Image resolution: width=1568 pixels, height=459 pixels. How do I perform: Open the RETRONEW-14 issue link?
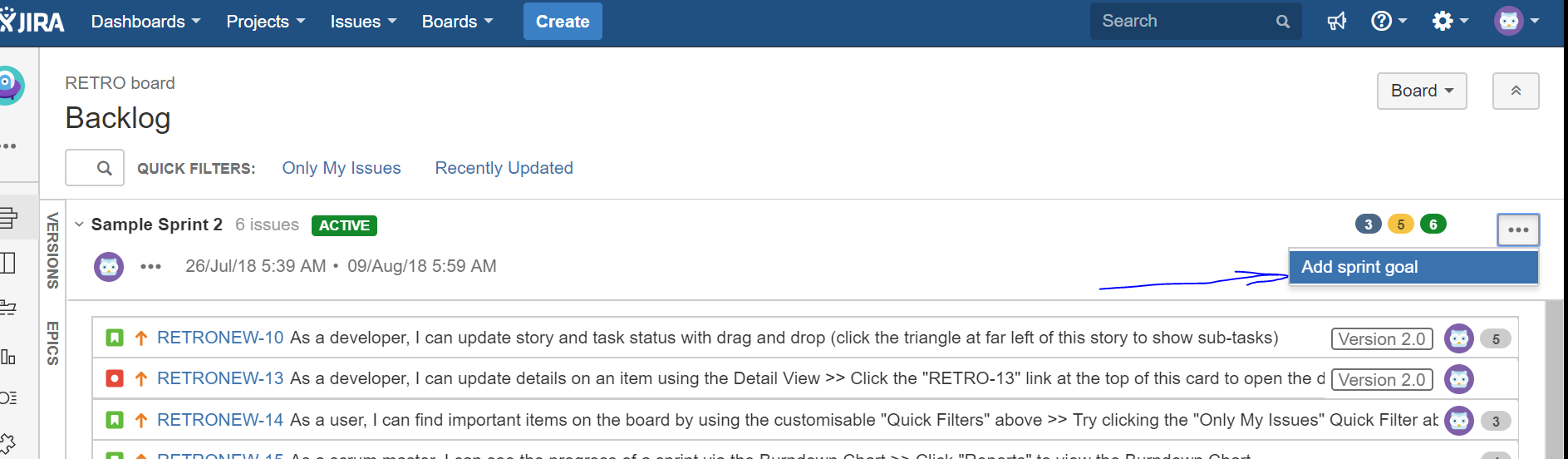click(x=220, y=420)
